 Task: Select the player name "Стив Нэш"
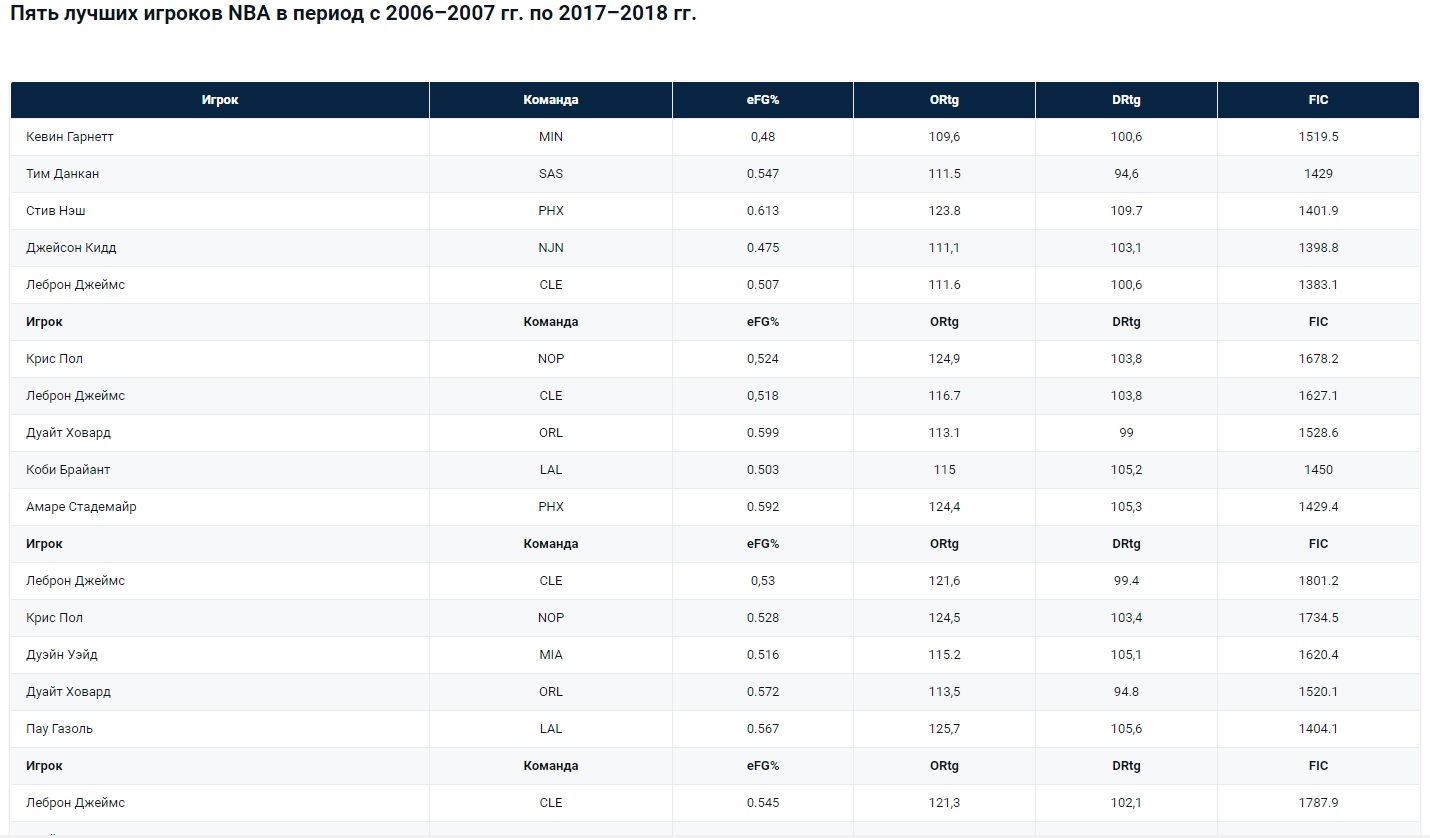[56, 211]
